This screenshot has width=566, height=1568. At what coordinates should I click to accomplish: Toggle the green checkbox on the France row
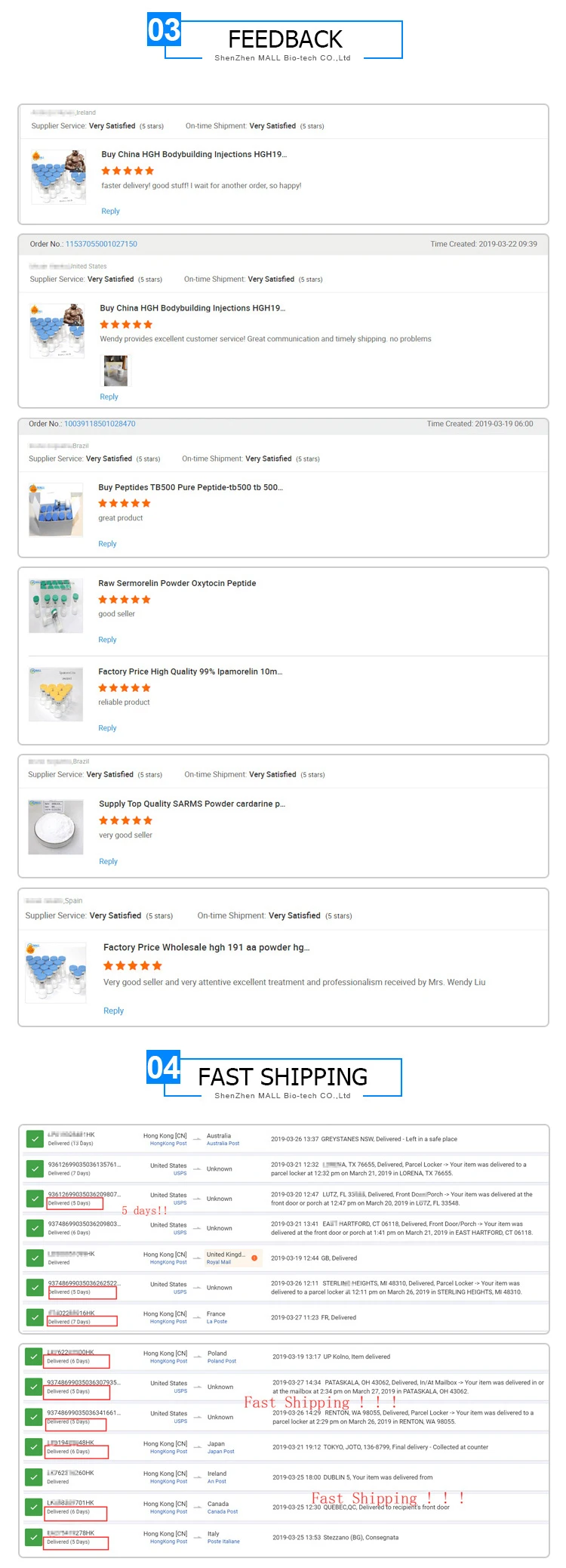point(34,1316)
